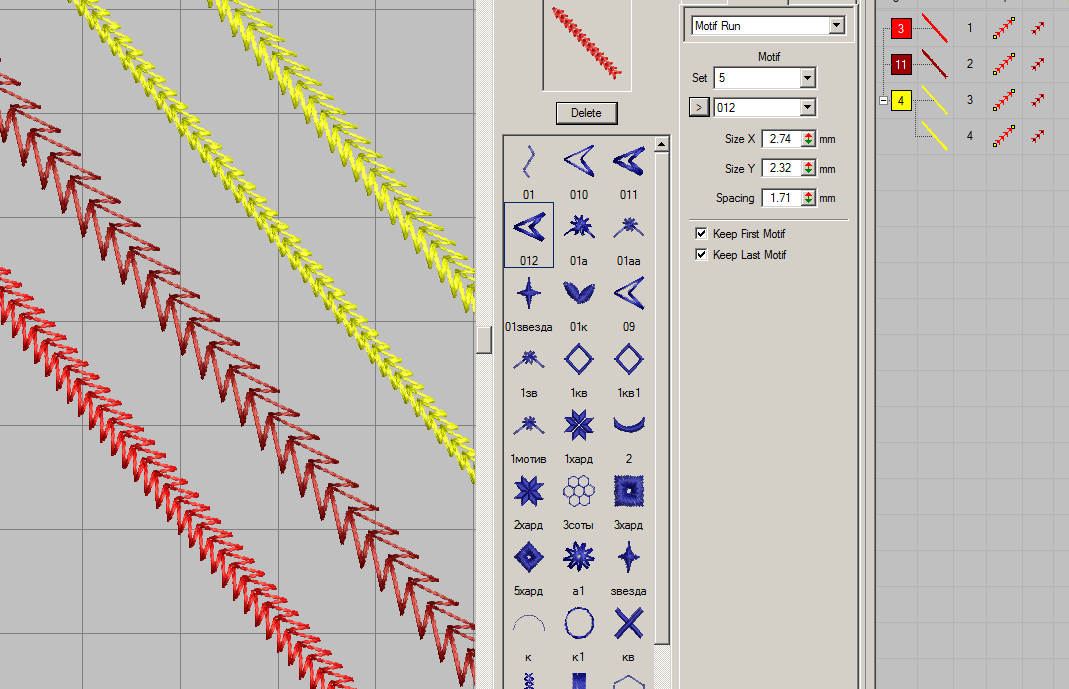1069x689 pixels.
Task: Select red color swatch 3
Action: point(901,28)
